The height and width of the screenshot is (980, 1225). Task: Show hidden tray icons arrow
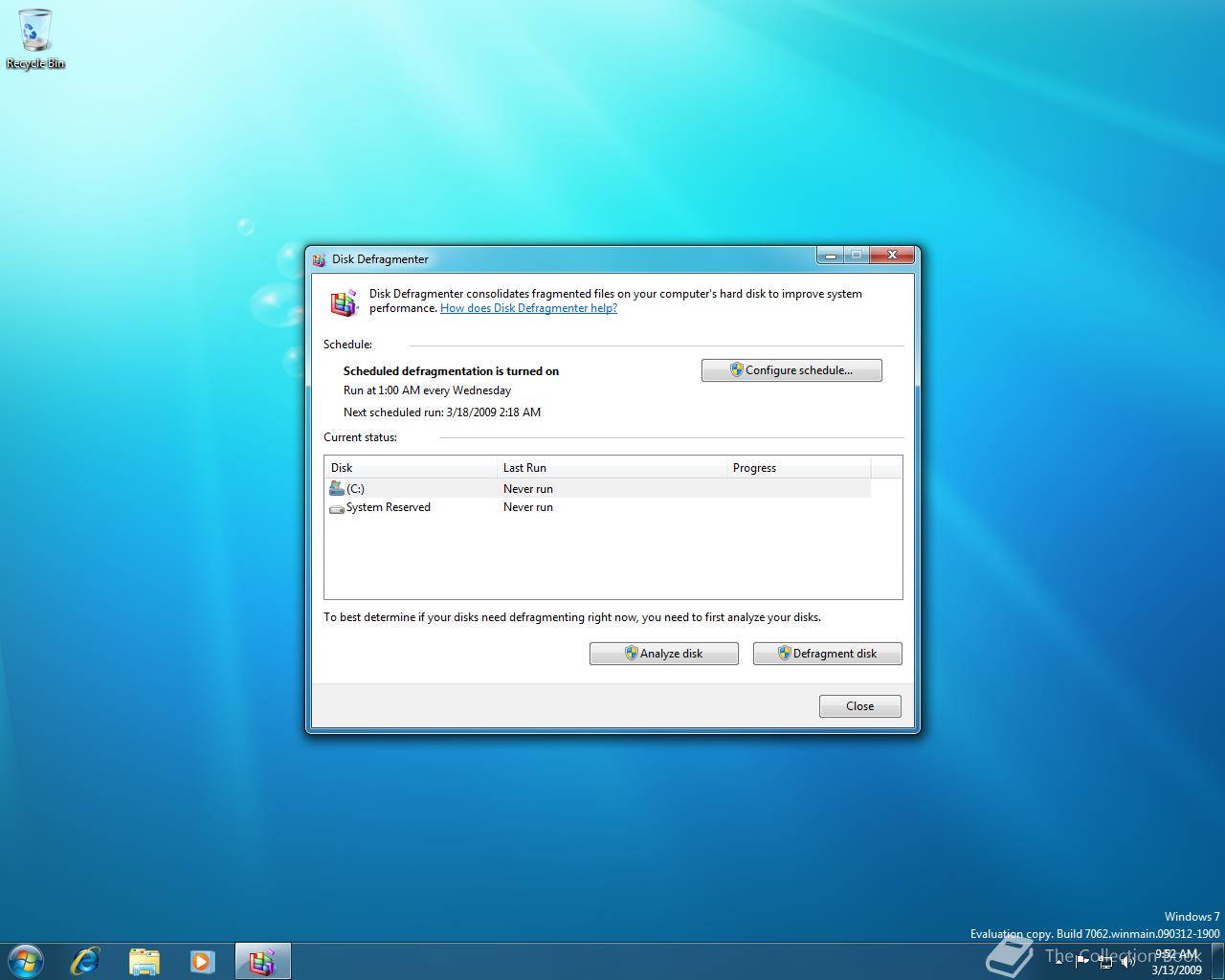coord(1059,961)
